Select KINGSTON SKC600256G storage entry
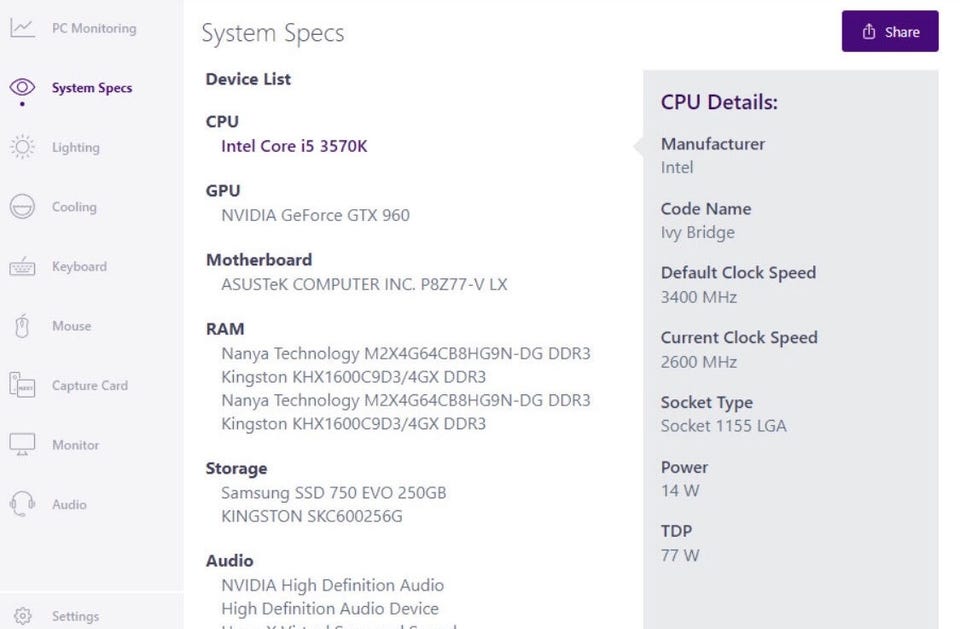Viewport: 960px width, 629px height. [312, 516]
